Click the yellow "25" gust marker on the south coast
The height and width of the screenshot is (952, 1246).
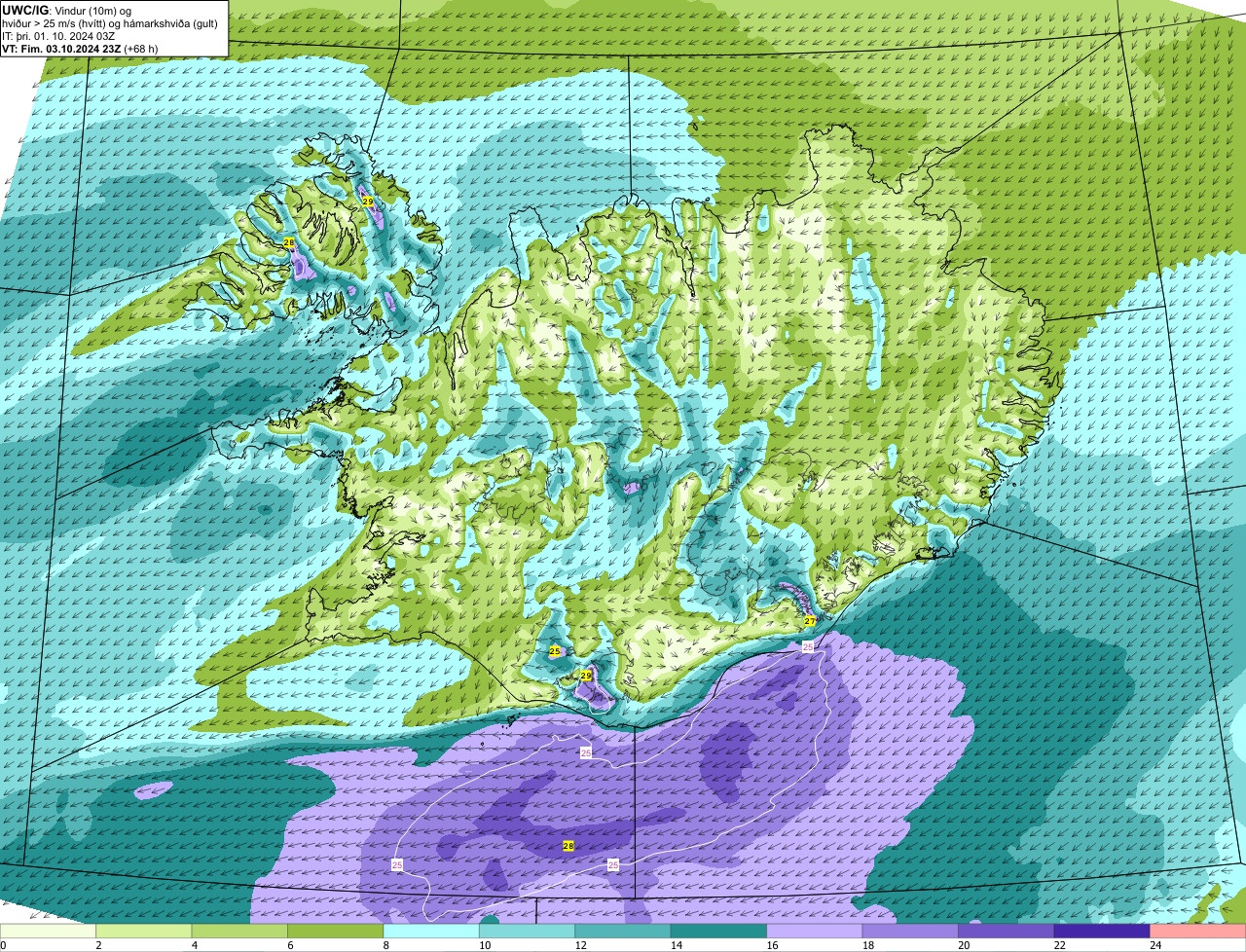point(555,651)
